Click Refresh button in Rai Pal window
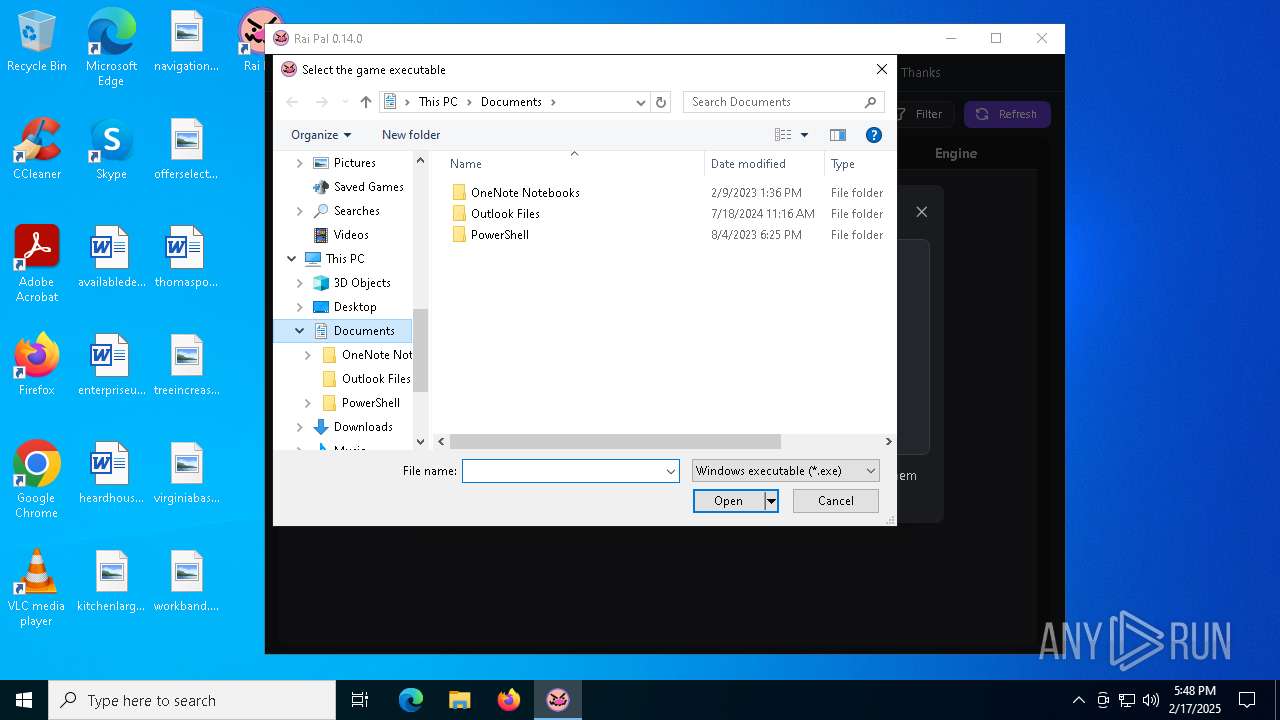This screenshot has height=720, width=1280. coord(1007,114)
